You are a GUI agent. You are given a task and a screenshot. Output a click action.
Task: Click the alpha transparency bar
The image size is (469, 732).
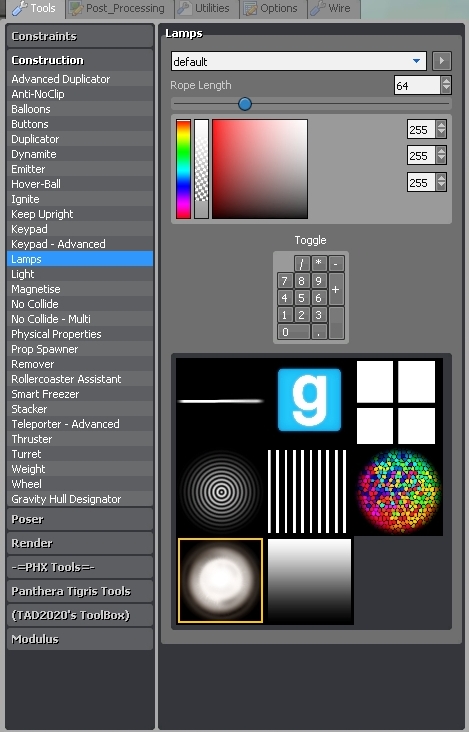(202, 169)
